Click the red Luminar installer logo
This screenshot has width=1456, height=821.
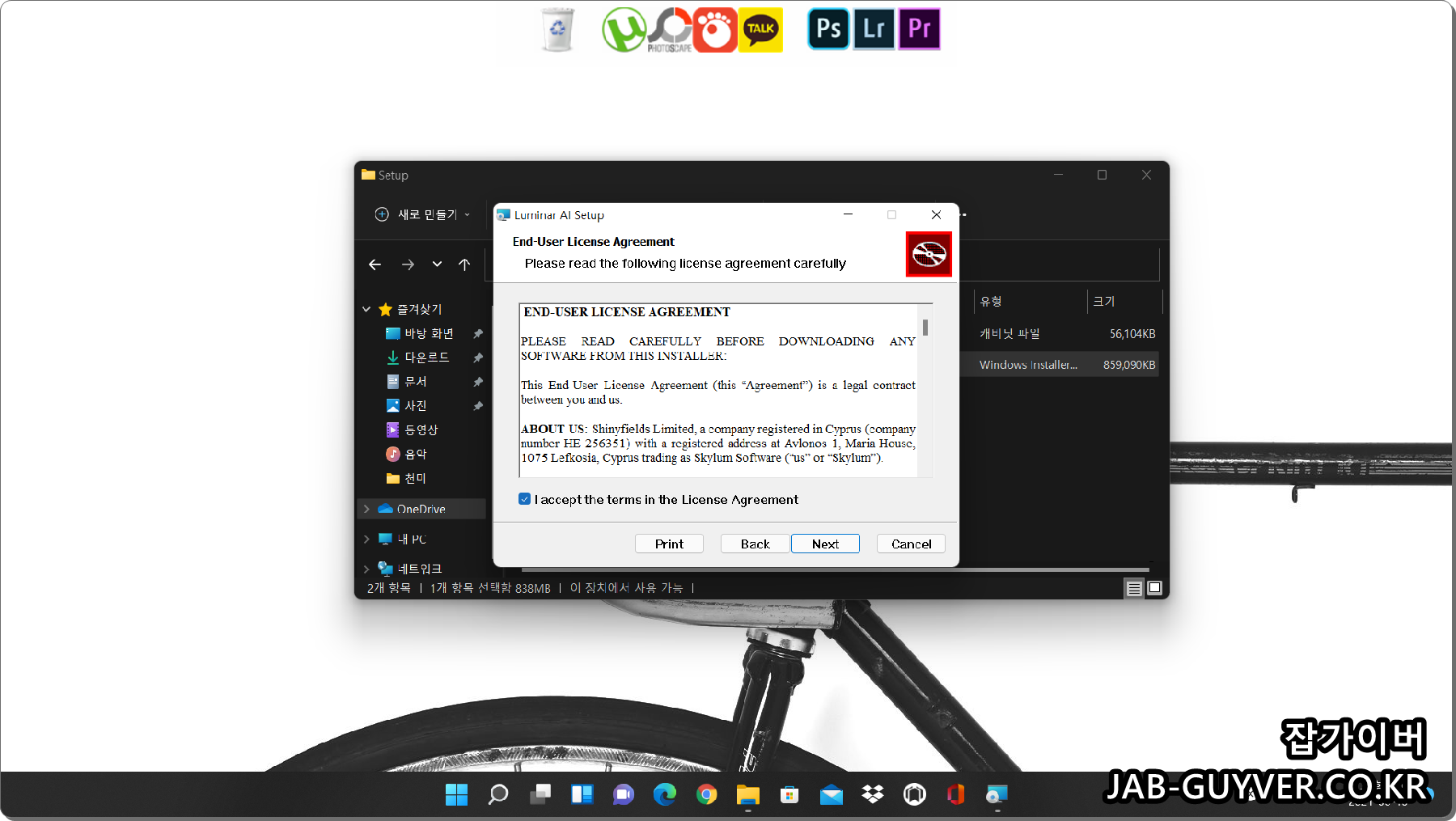(x=929, y=255)
